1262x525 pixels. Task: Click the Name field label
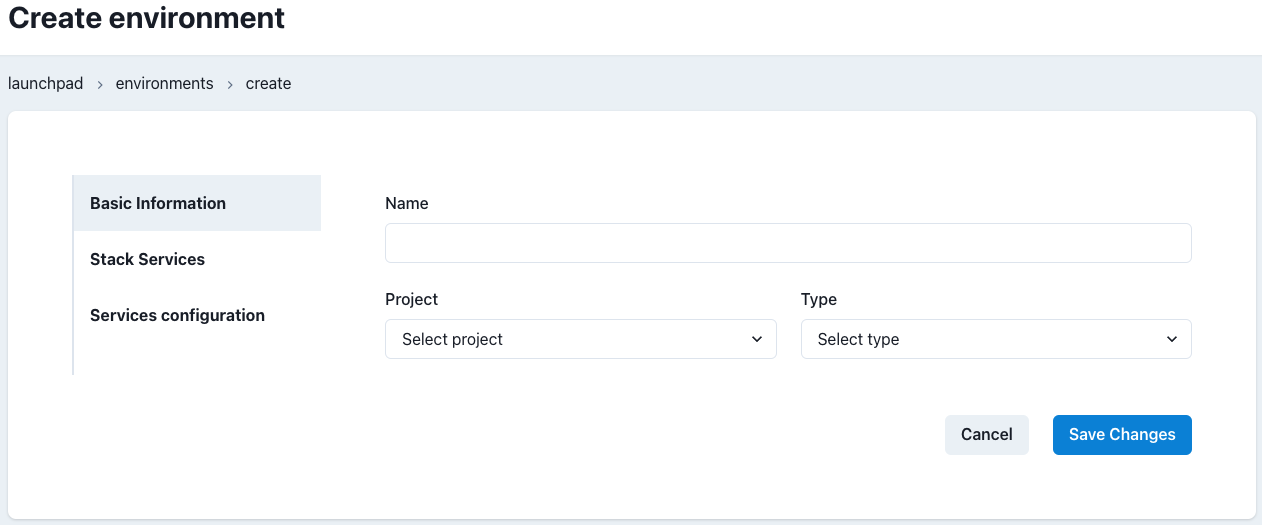coord(407,203)
